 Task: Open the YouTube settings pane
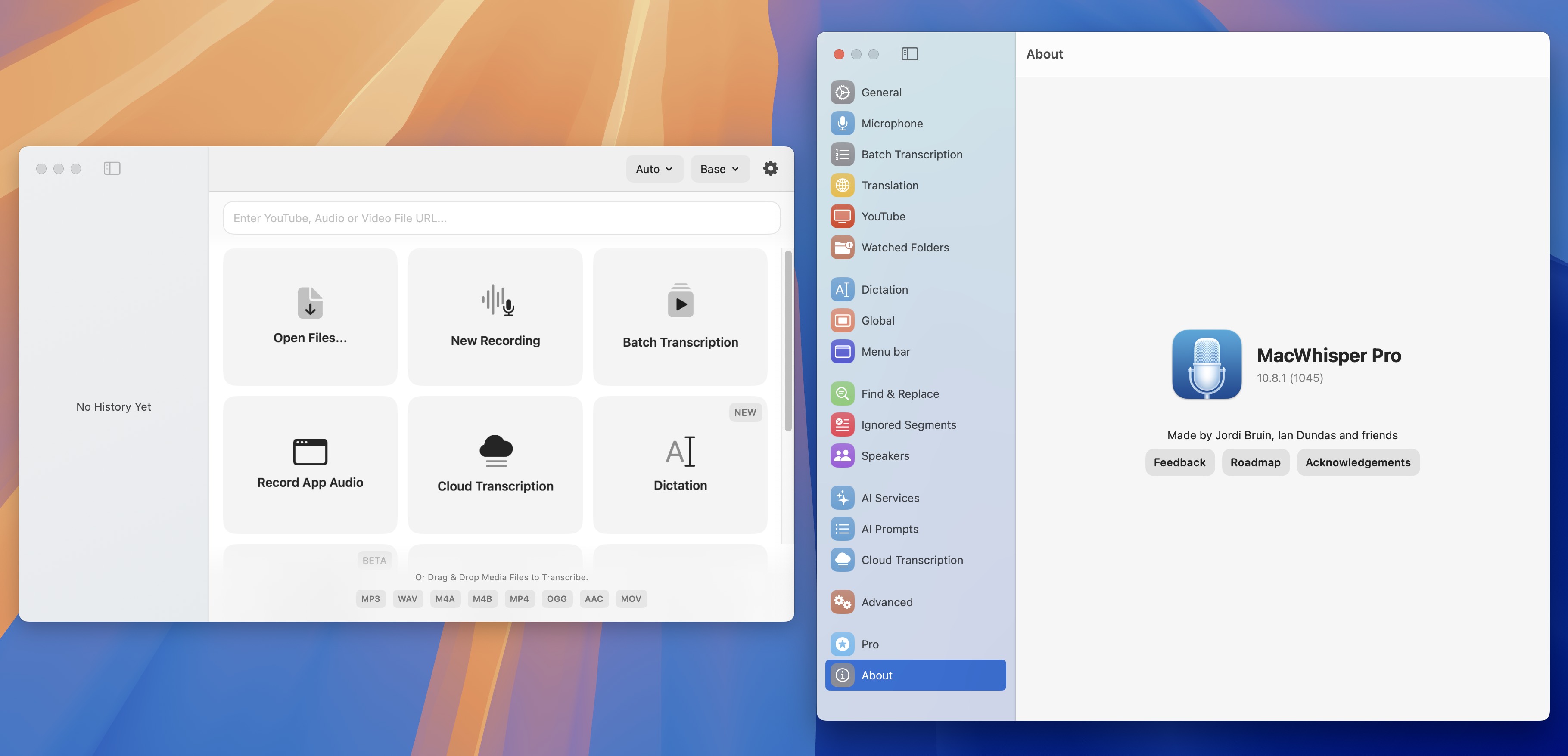point(915,217)
